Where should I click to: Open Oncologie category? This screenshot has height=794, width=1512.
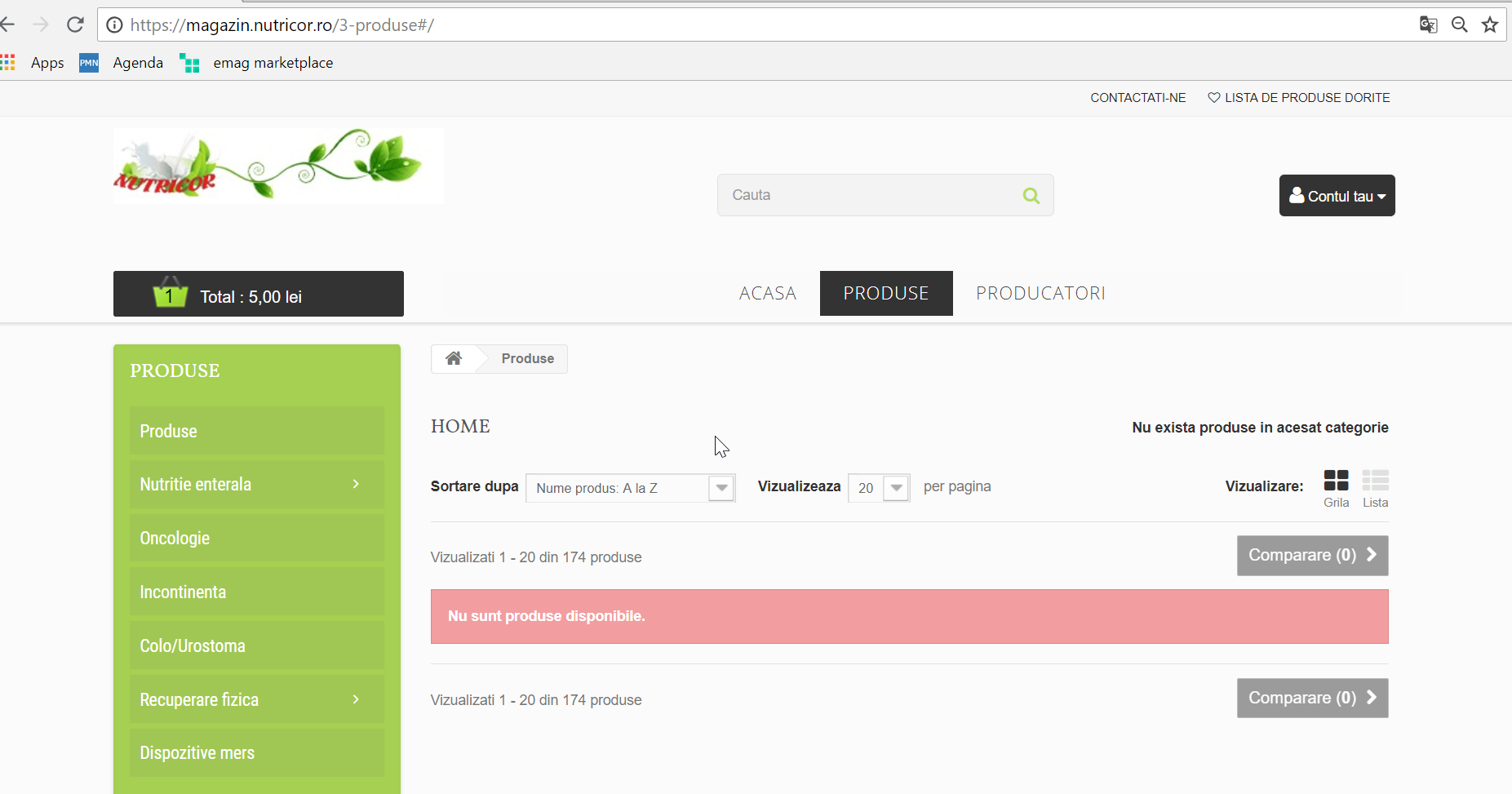click(x=256, y=539)
